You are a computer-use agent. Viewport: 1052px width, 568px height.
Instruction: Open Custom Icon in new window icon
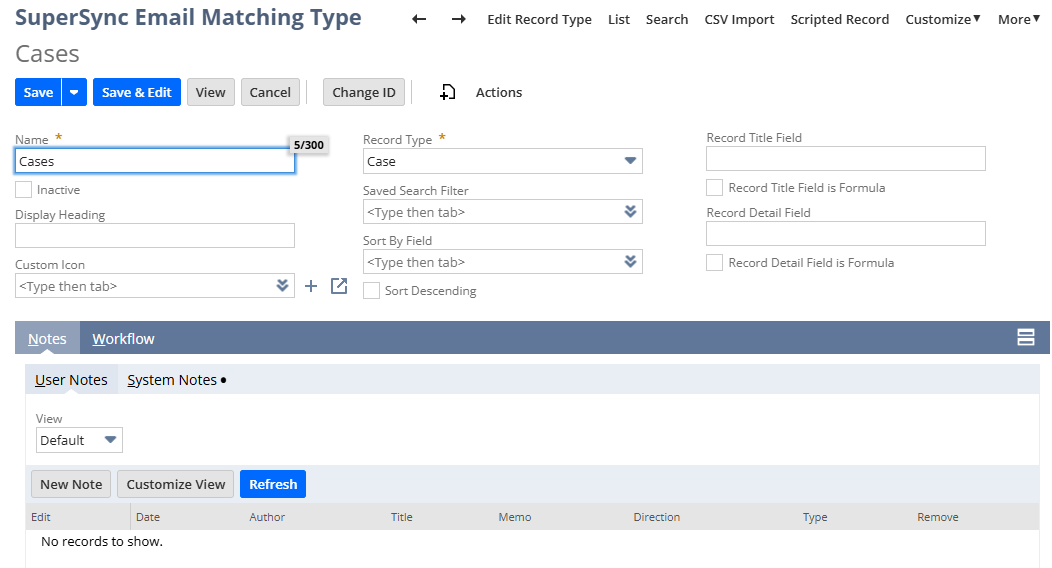(339, 286)
